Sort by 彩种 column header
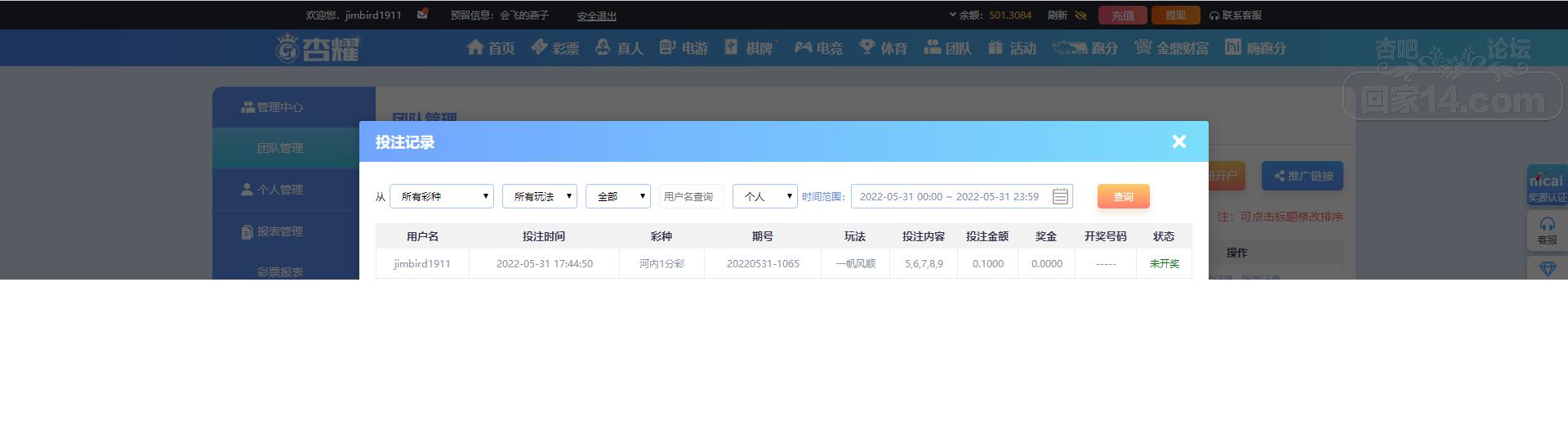The width and height of the screenshot is (1568, 448). 661,236
